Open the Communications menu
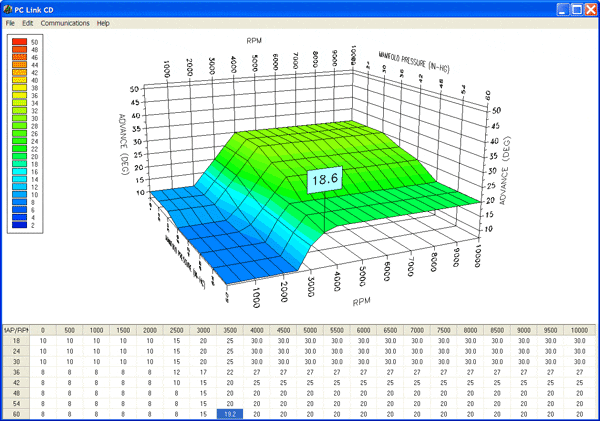 64,23
